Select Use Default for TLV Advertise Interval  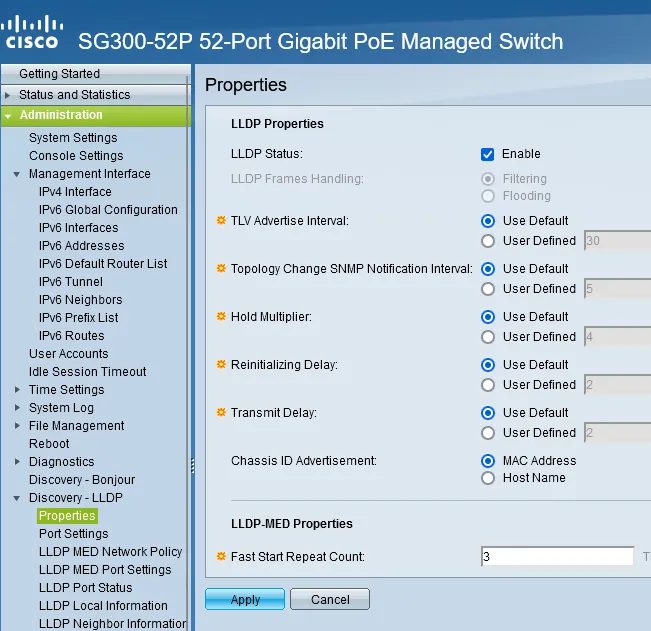coord(488,221)
